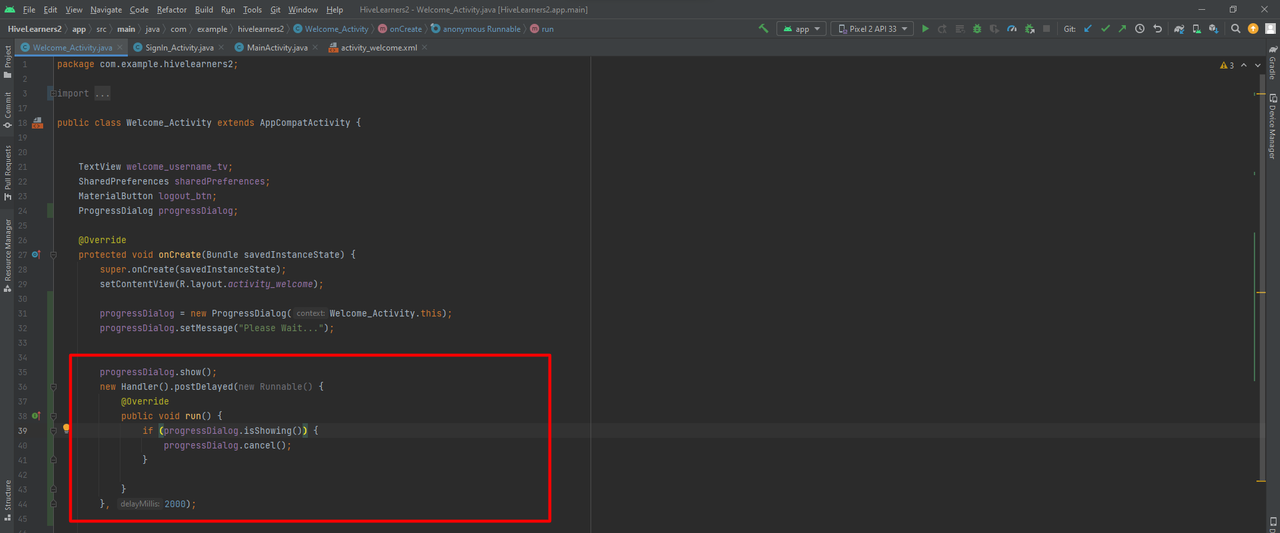Open the Git menu
The height and width of the screenshot is (533, 1280).
275,9
